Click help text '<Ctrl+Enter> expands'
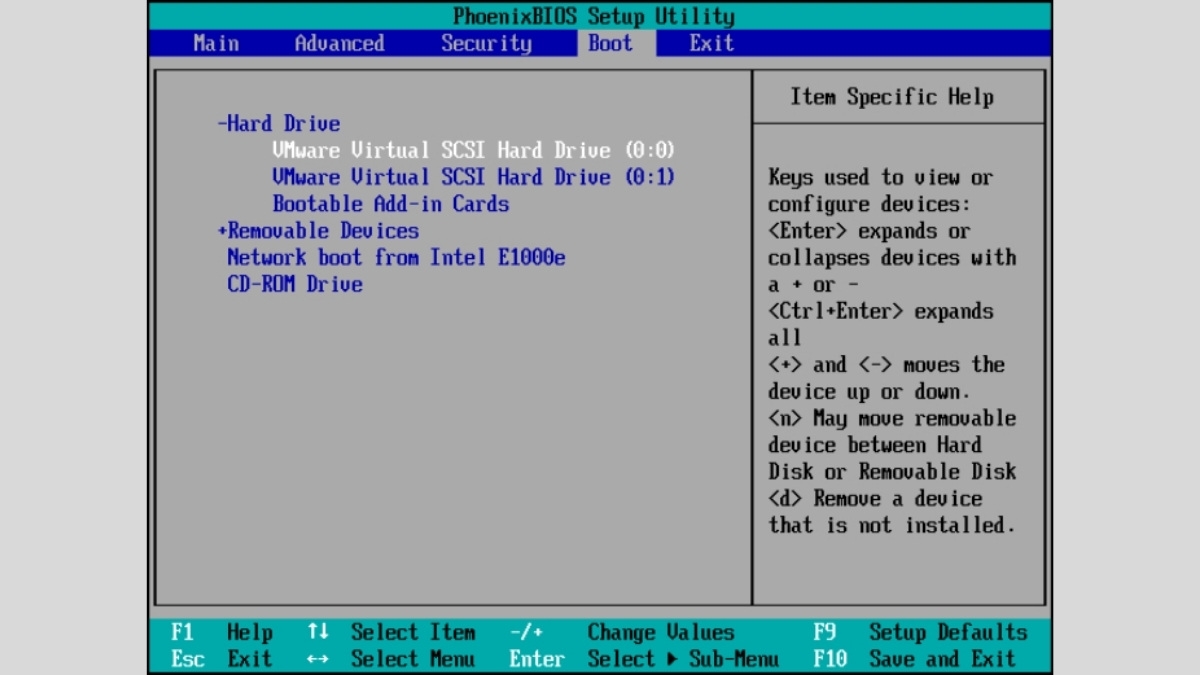Viewport: 1200px width, 675px height. coord(881,311)
